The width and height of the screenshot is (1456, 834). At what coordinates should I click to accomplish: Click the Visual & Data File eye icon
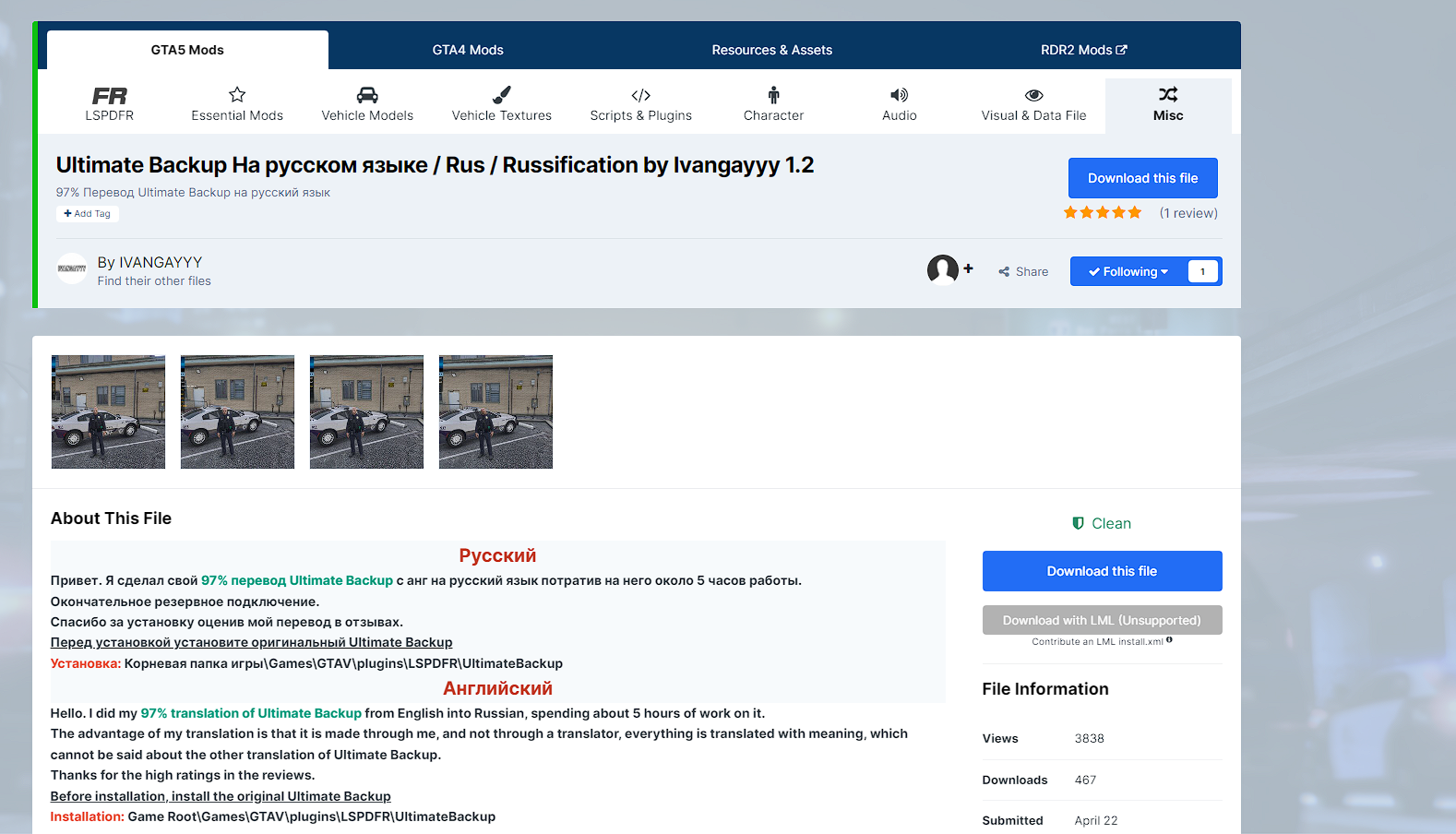click(x=1034, y=95)
